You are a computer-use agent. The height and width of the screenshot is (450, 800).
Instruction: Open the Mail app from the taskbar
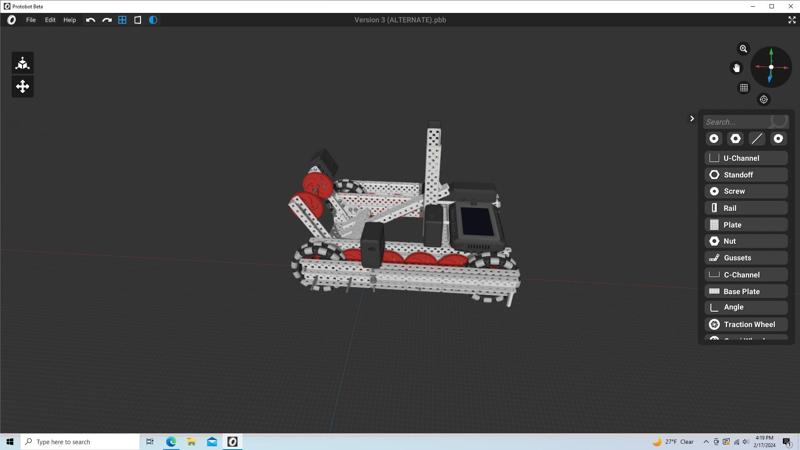[212, 442]
